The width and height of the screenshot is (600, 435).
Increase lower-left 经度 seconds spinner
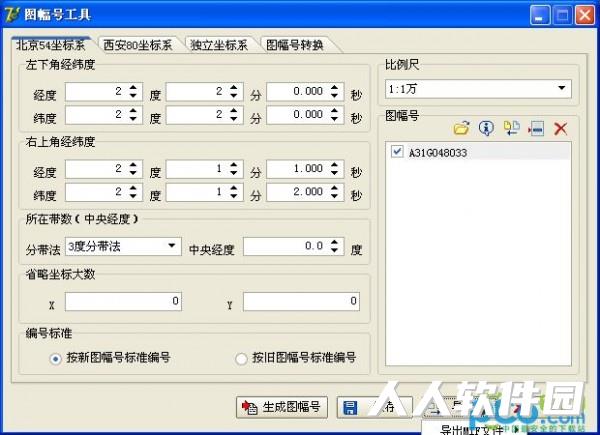click(334, 88)
